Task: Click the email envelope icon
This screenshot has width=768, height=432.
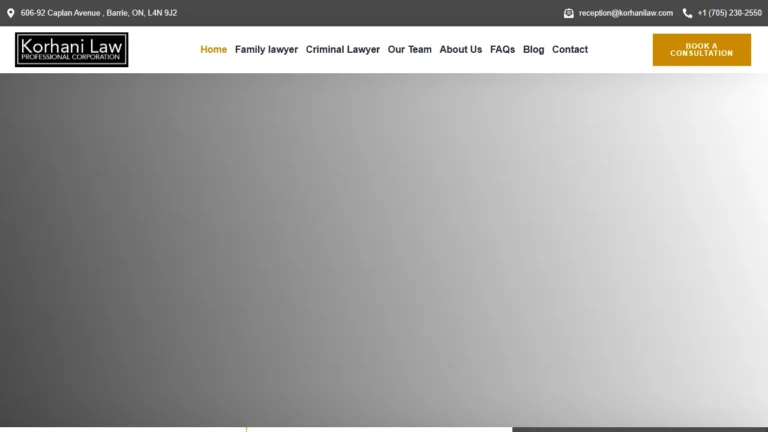Action: [x=568, y=13]
